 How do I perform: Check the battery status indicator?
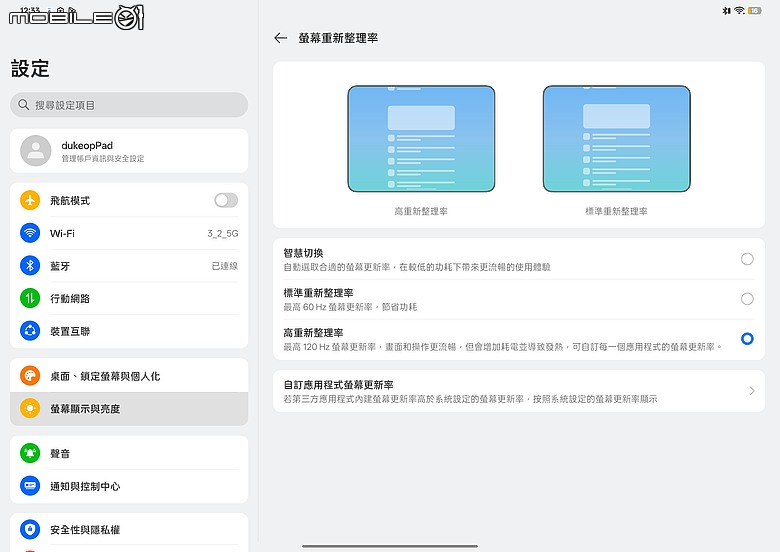coord(755,10)
